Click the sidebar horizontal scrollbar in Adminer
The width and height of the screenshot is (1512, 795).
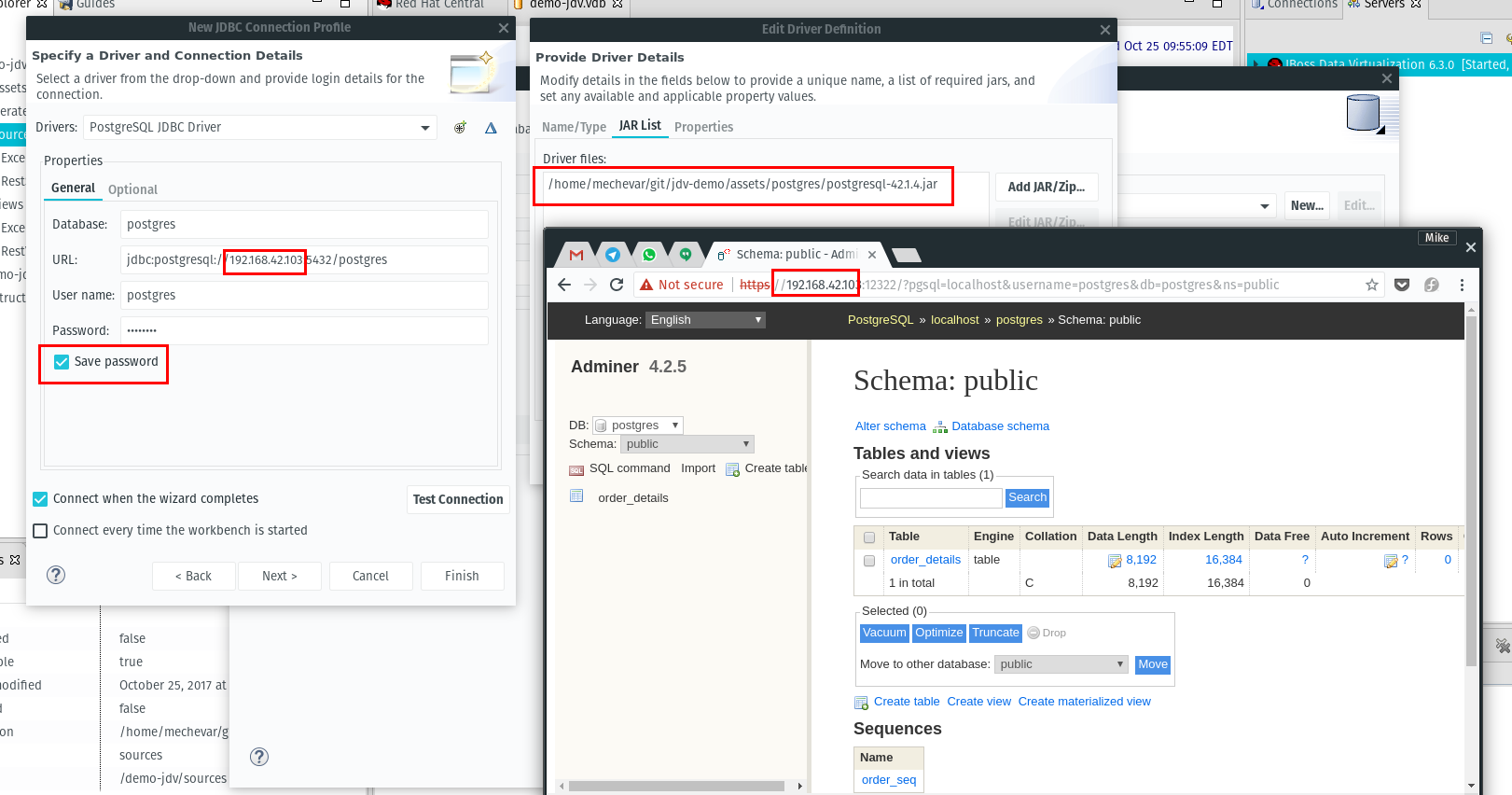tap(676, 787)
